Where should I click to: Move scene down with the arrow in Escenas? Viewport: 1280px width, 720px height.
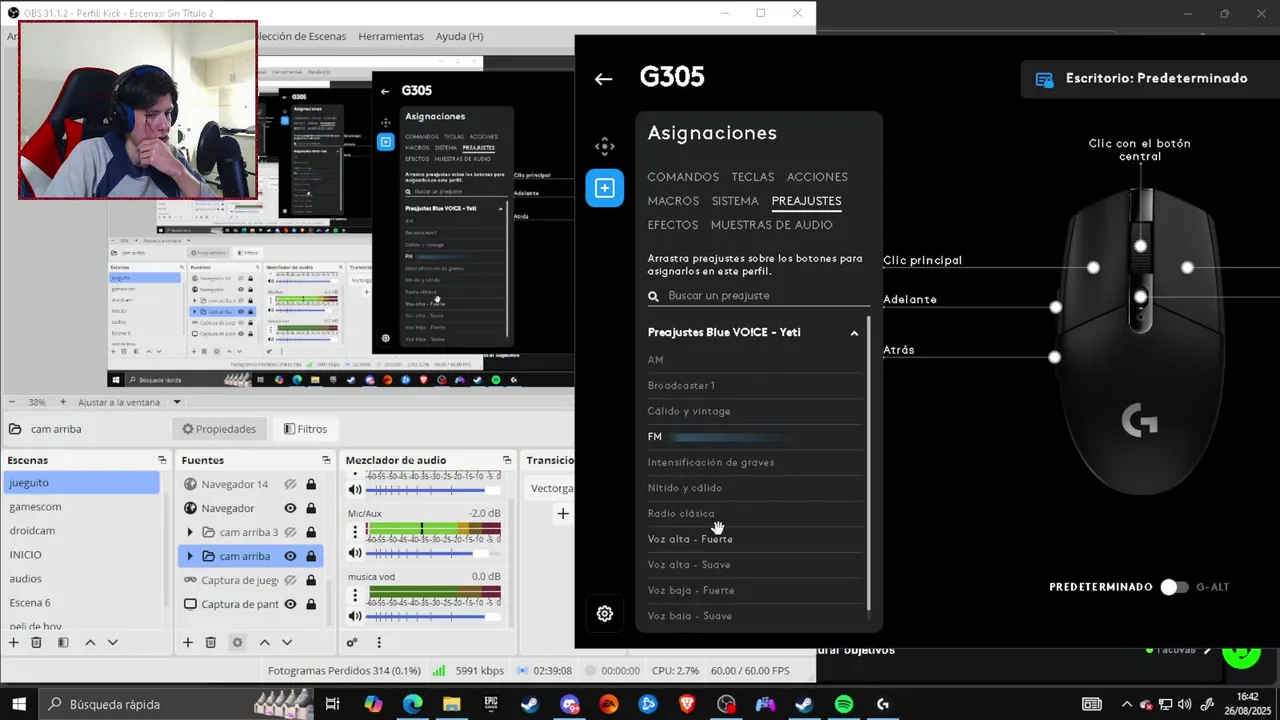point(112,642)
